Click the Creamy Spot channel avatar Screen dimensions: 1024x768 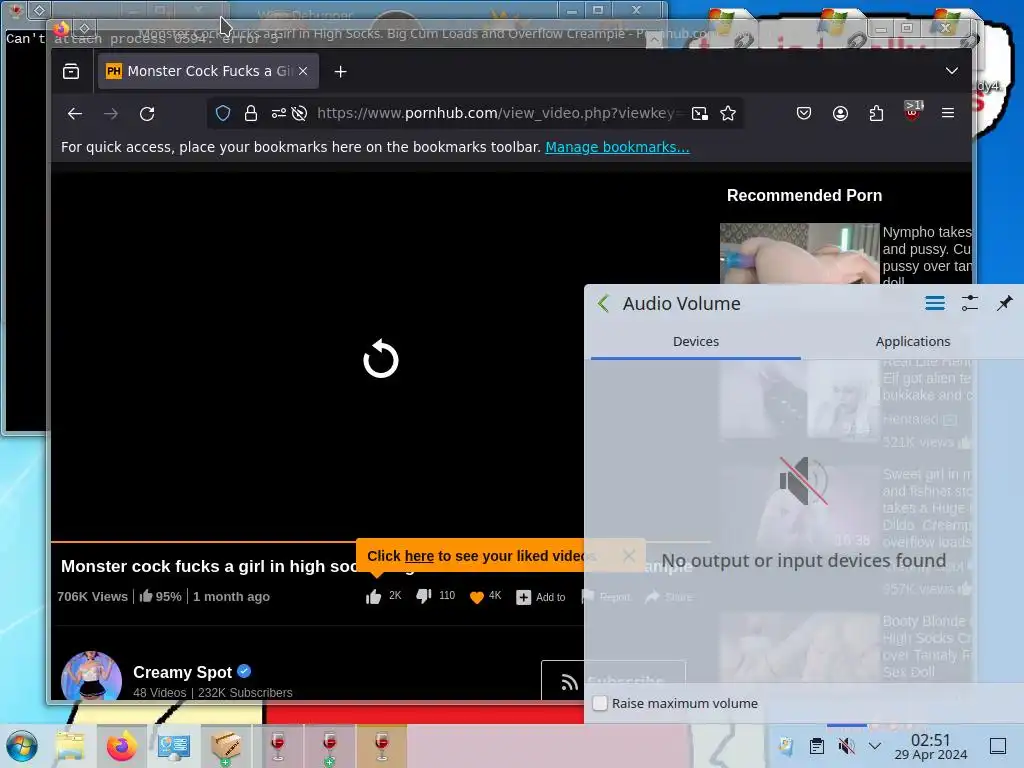[91, 676]
